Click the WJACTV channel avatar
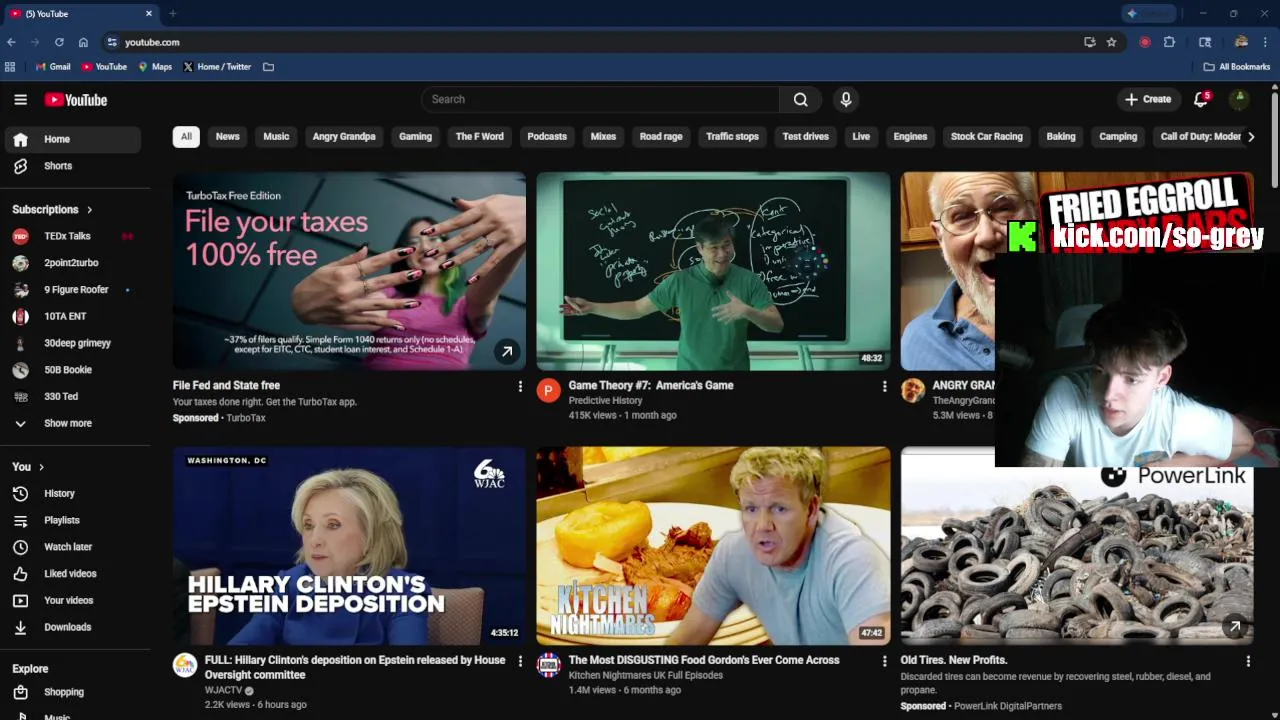 pyautogui.click(x=185, y=665)
